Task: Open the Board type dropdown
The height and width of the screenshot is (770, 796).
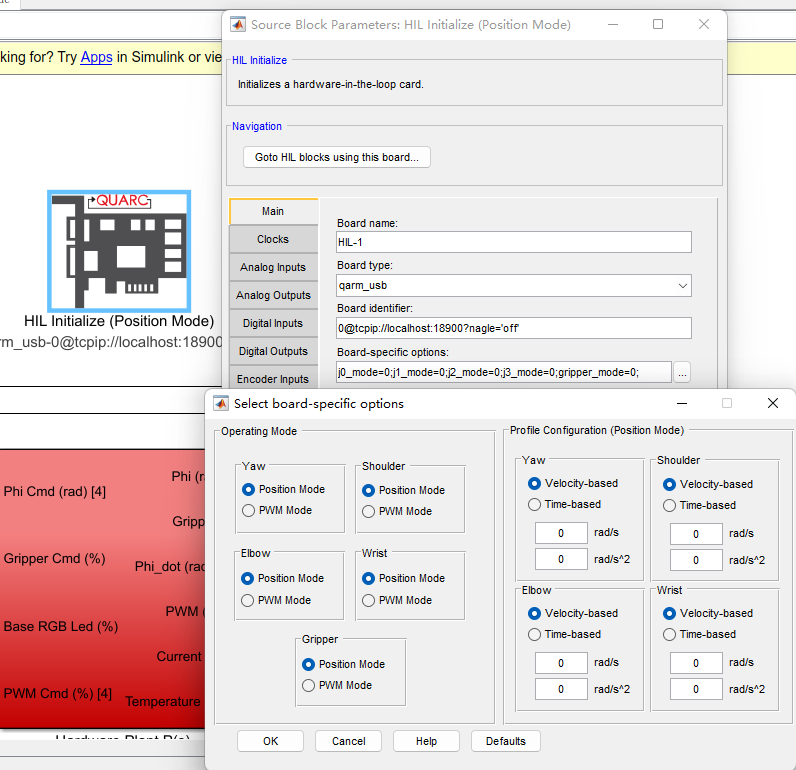Action: pos(514,286)
